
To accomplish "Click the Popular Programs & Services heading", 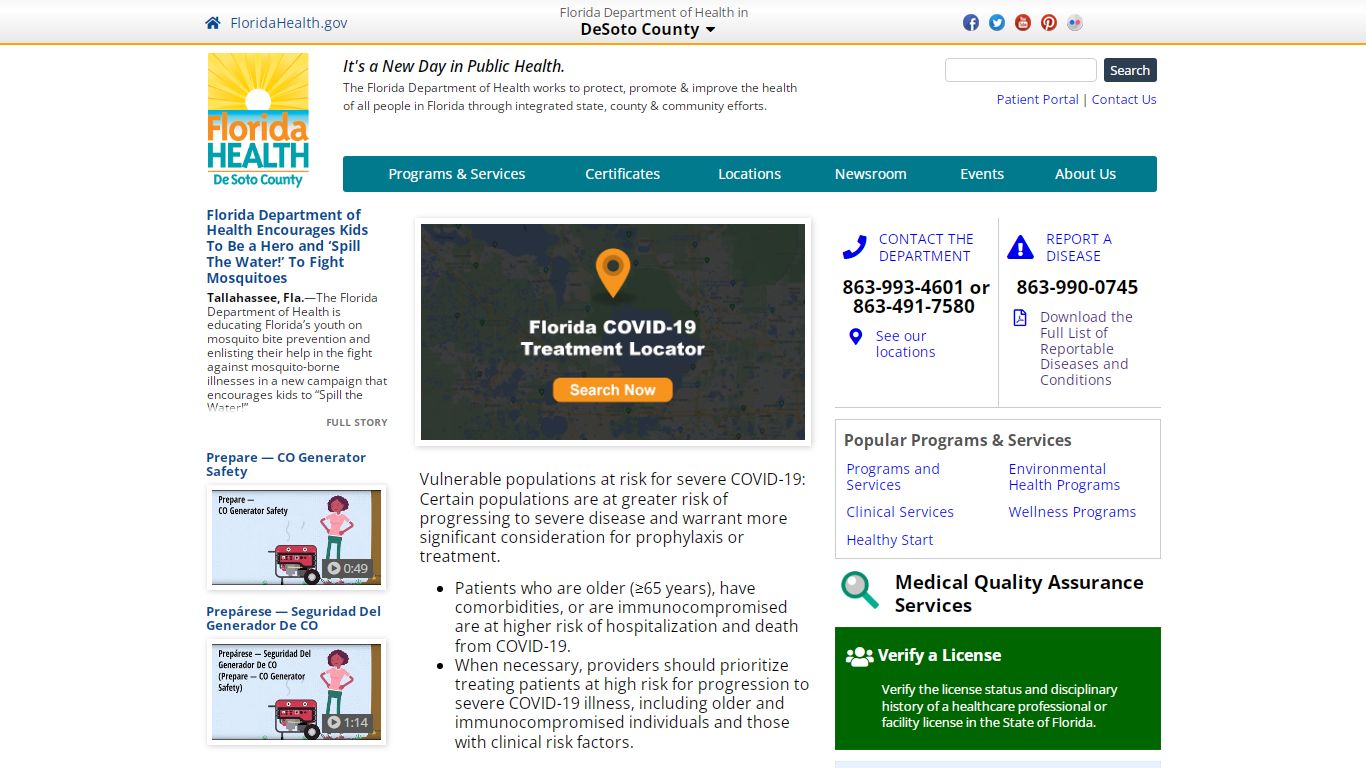I will pyautogui.click(x=957, y=440).
